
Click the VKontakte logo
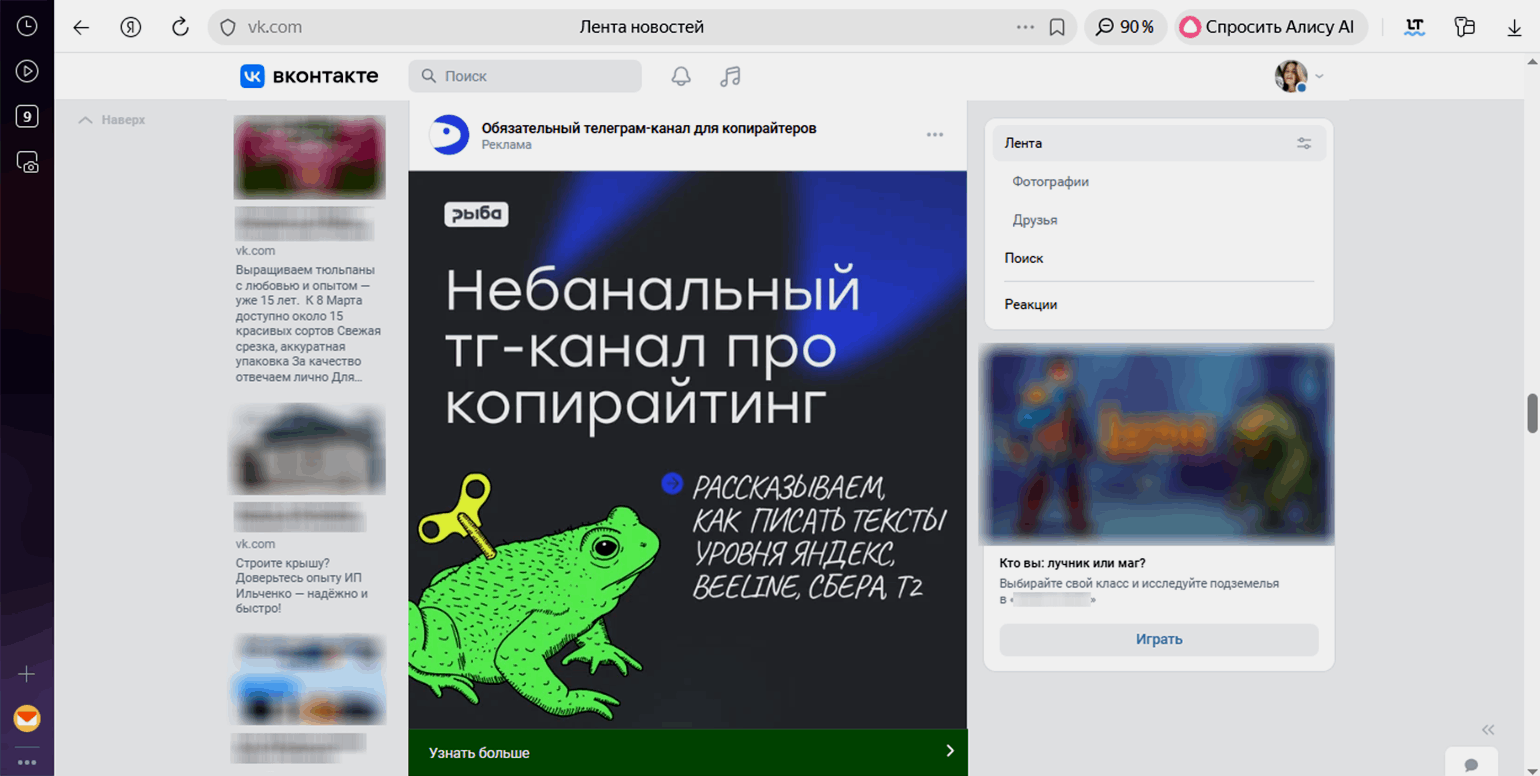coord(309,76)
